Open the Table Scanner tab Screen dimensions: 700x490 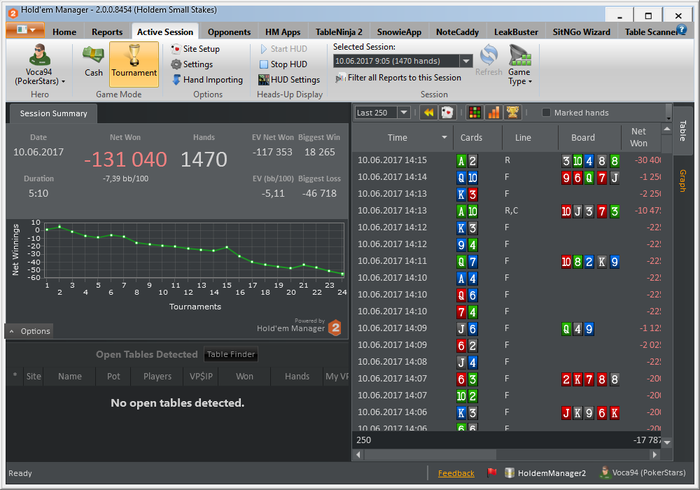click(651, 32)
